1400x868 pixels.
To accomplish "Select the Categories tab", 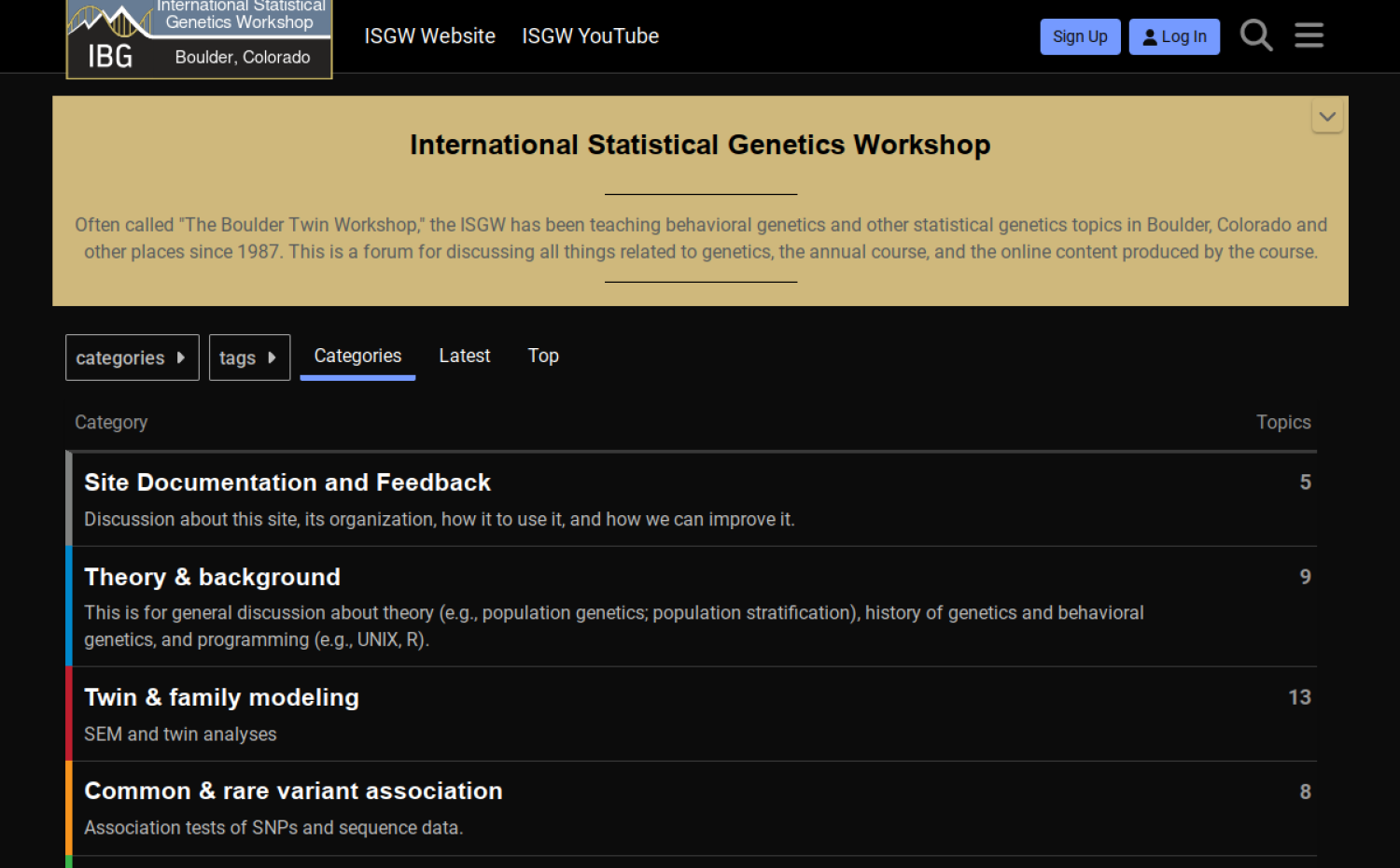I will 357,356.
